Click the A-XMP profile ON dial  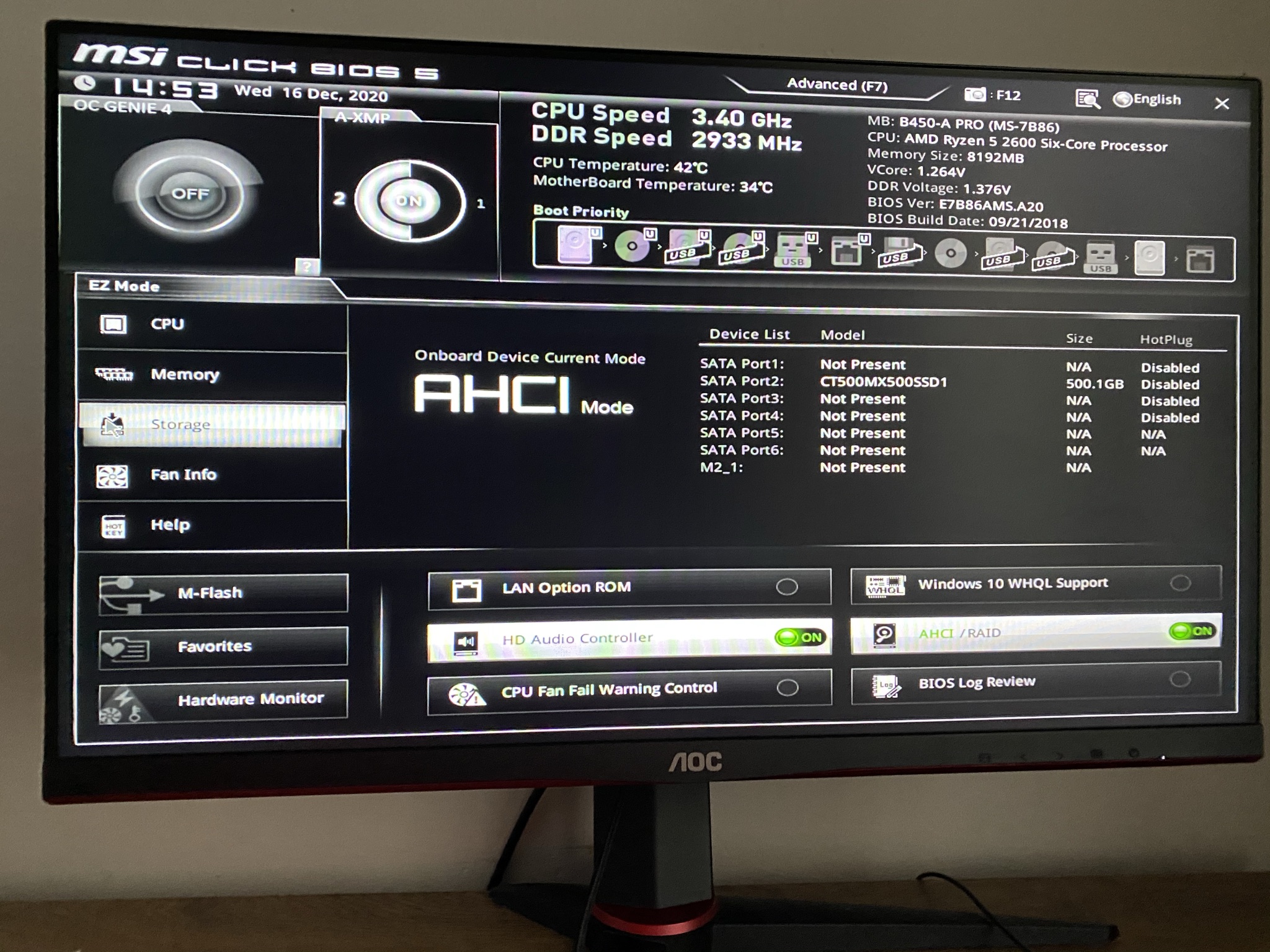(409, 201)
